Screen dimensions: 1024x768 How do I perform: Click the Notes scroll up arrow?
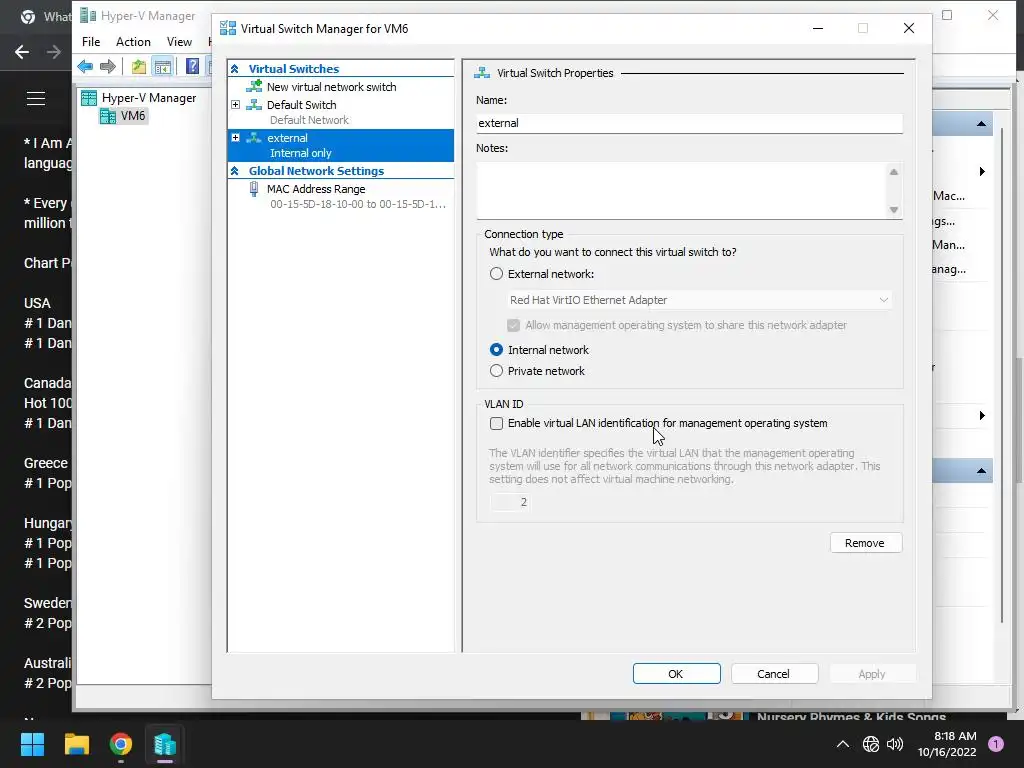coord(894,172)
